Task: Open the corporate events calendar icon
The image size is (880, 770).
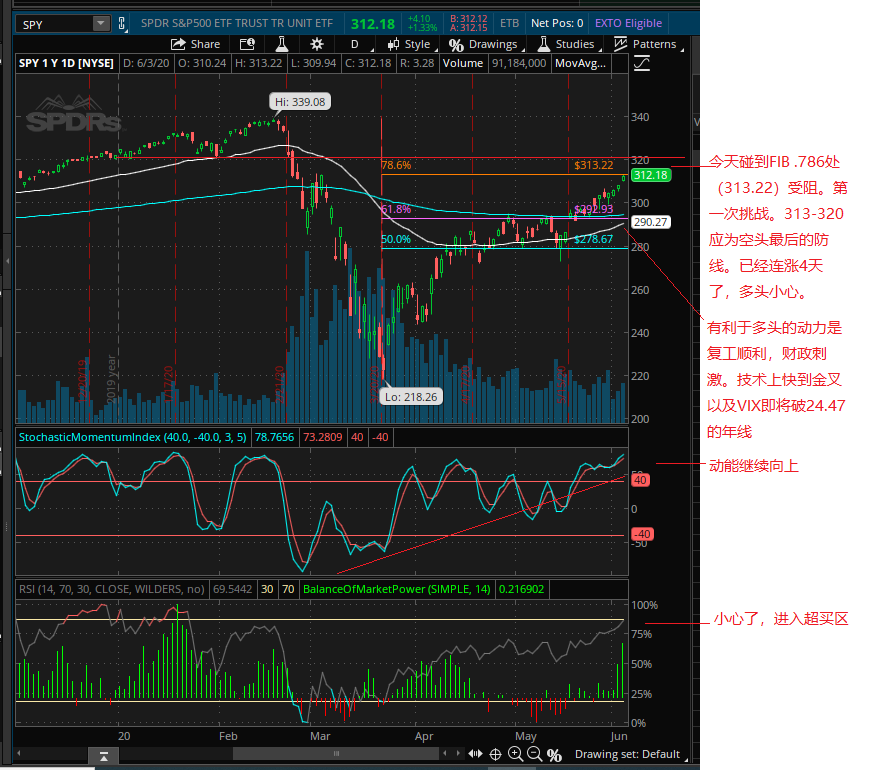Action: click(247, 44)
